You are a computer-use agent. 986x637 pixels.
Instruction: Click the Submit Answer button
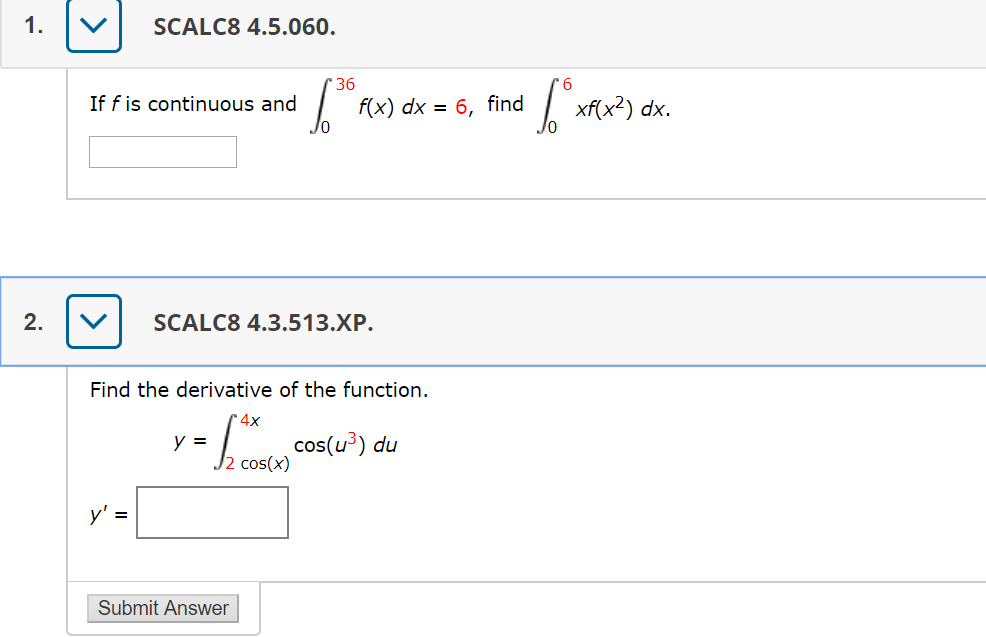[x=162, y=608]
